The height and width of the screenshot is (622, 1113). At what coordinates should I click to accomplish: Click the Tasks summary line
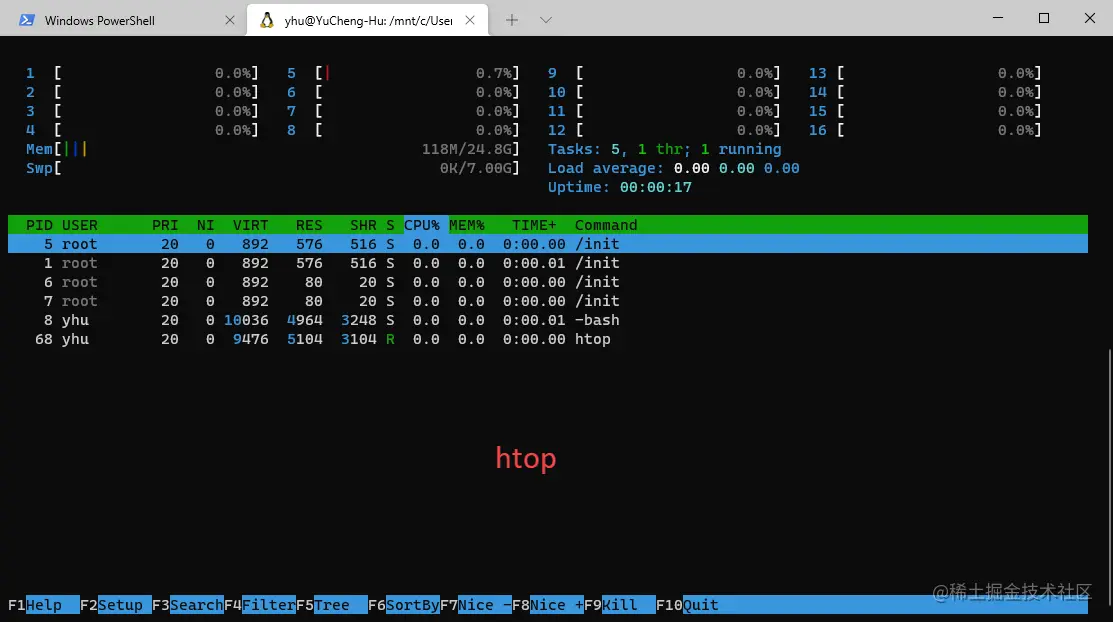[x=664, y=149]
